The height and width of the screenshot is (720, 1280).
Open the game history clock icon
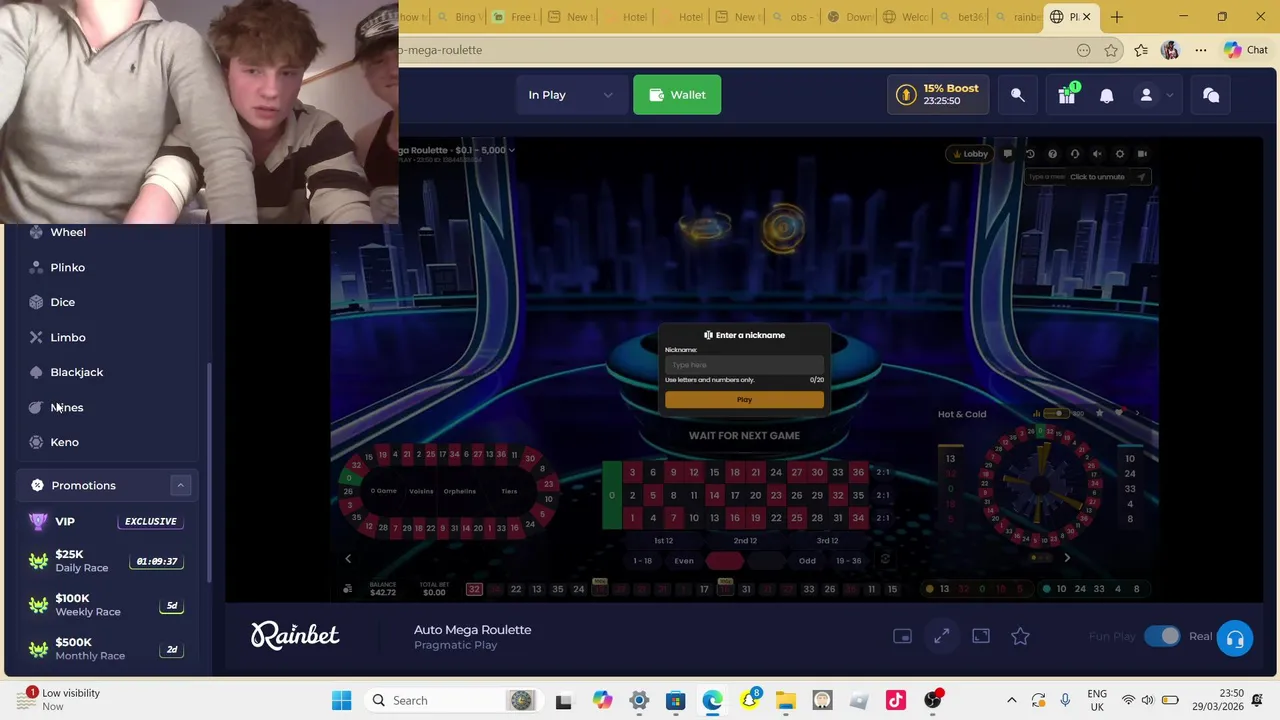click(x=1030, y=154)
